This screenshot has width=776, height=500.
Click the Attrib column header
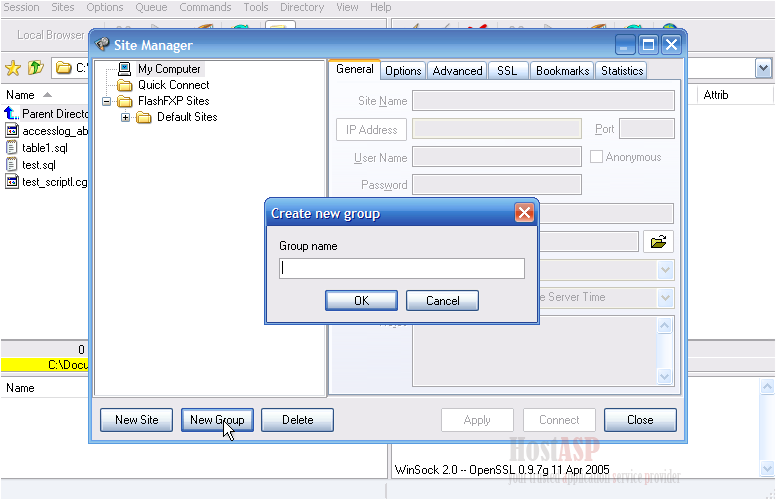point(716,95)
